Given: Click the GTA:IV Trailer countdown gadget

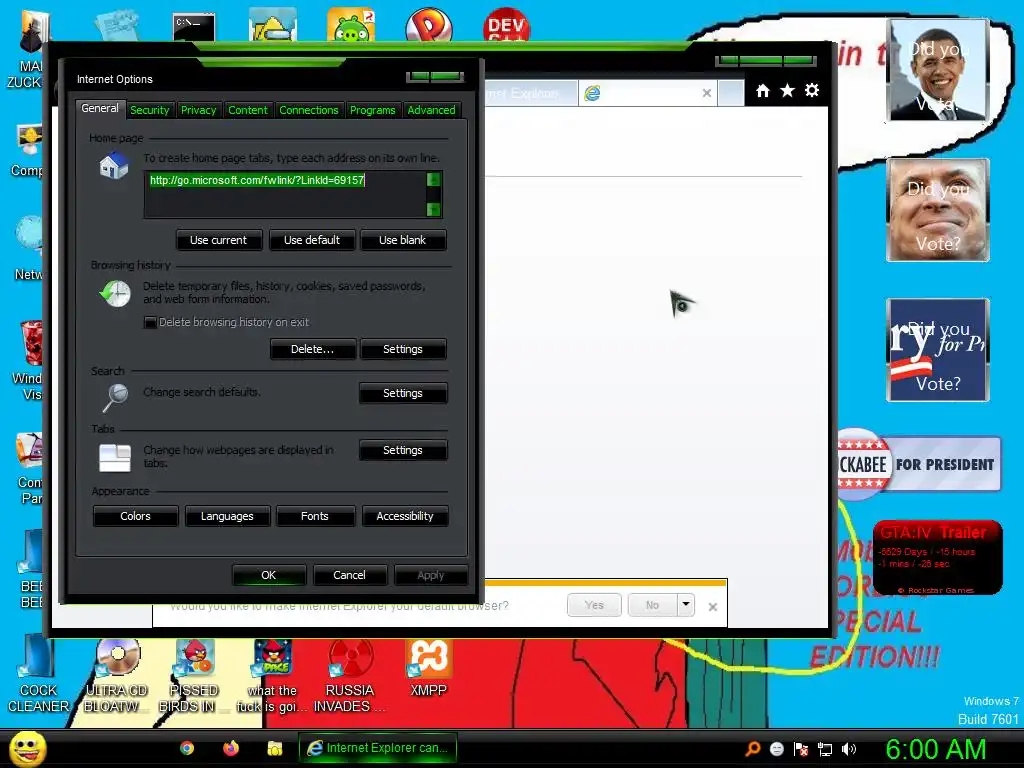Looking at the screenshot, I should coord(937,558).
